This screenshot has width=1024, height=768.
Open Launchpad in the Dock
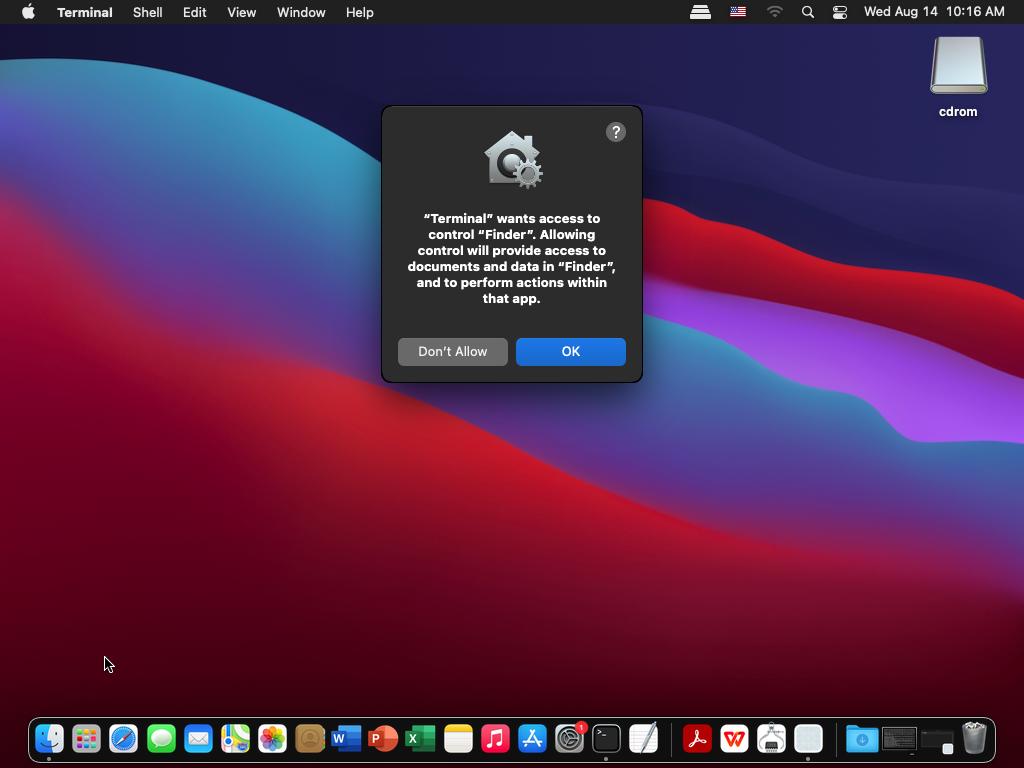[x=86, y=739]
